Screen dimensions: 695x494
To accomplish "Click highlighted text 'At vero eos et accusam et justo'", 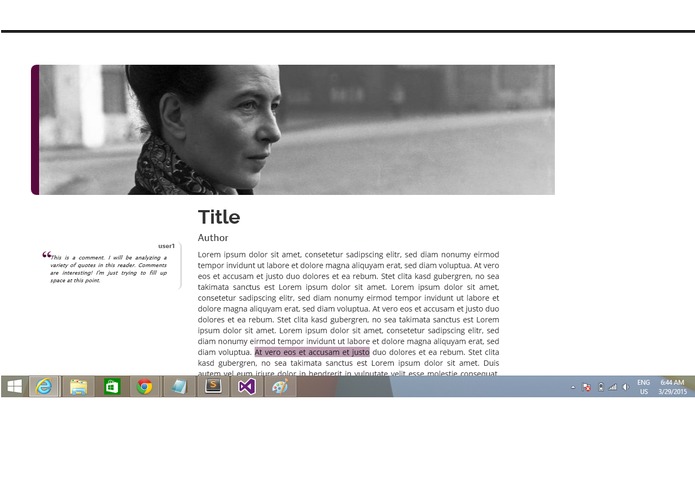I will pos(312,352).
